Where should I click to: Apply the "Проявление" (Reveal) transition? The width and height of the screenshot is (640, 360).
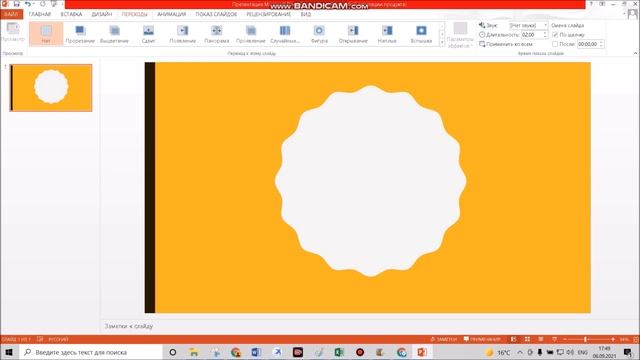[251, 33]
